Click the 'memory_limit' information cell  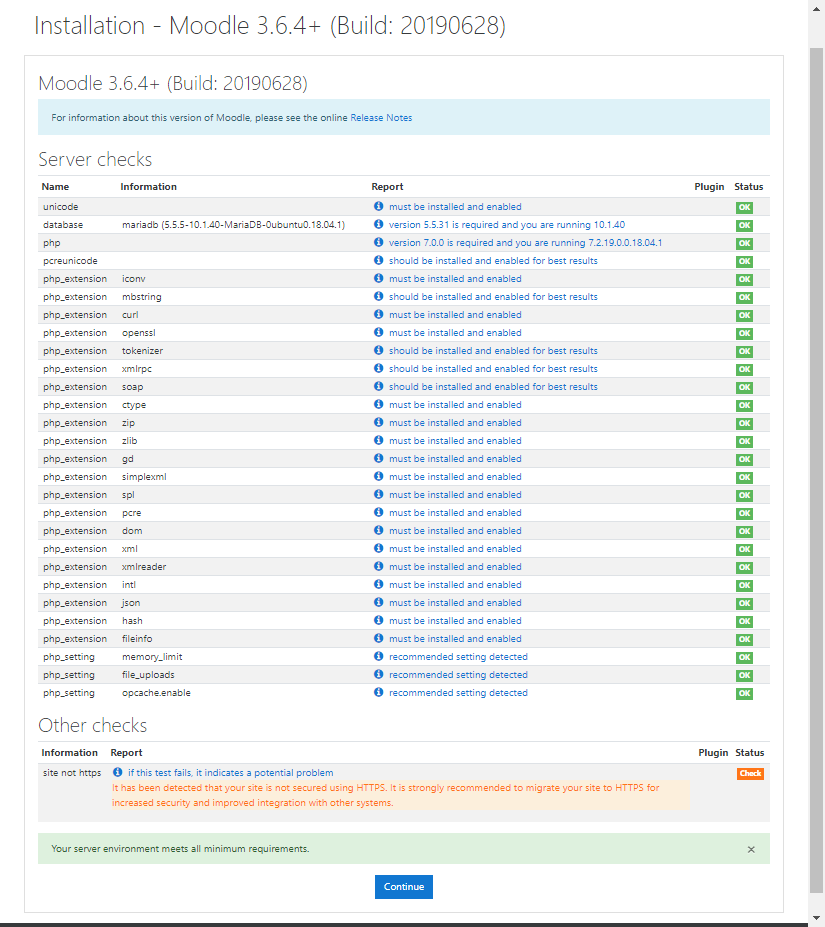152,657
